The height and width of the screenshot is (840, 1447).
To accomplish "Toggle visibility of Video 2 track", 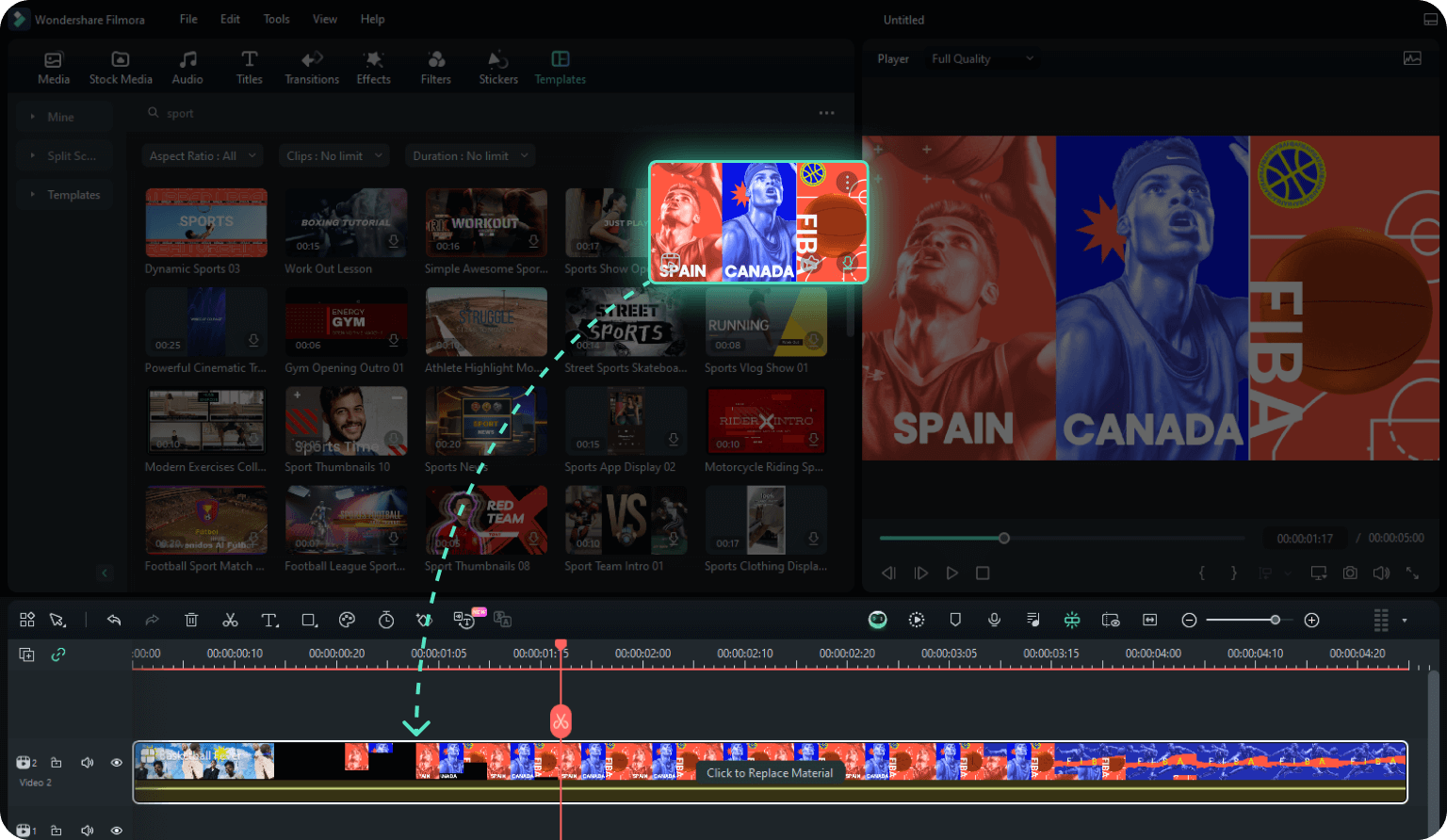I will pyautogui.click(x=117, y=763).
